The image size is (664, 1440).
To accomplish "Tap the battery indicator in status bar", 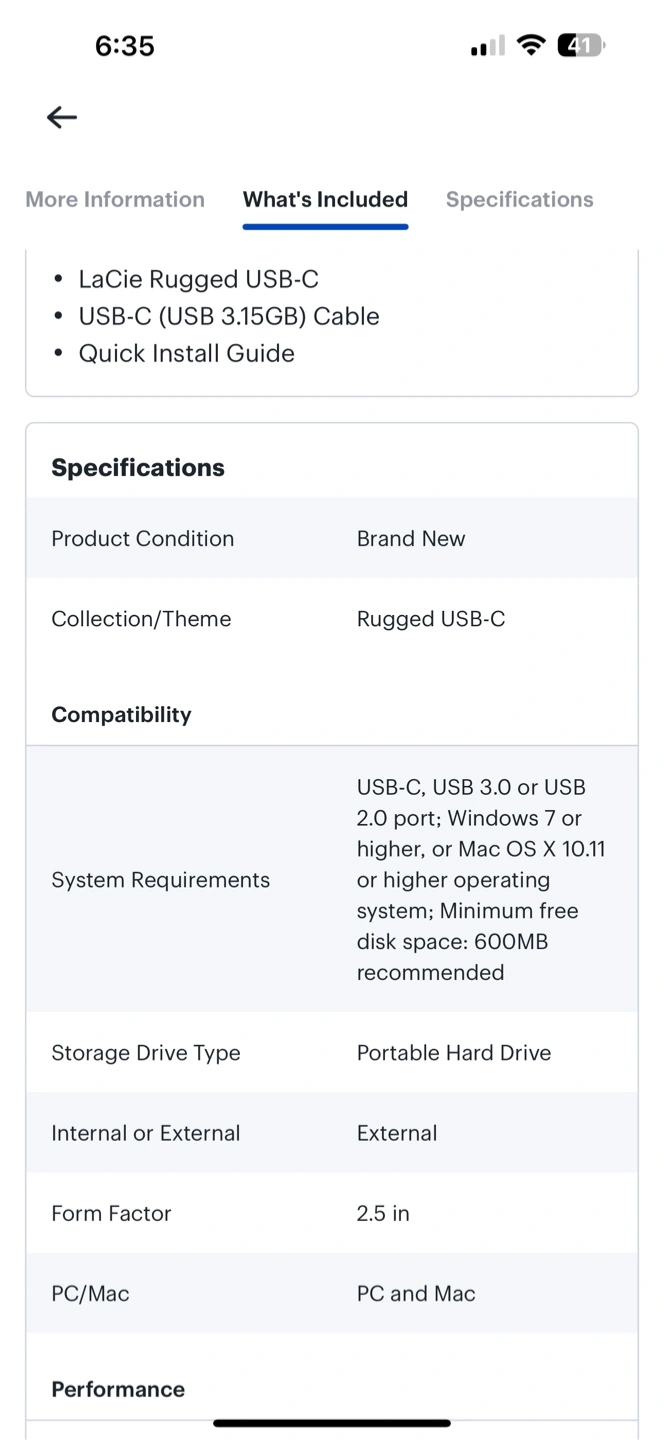I will [581, 45].
